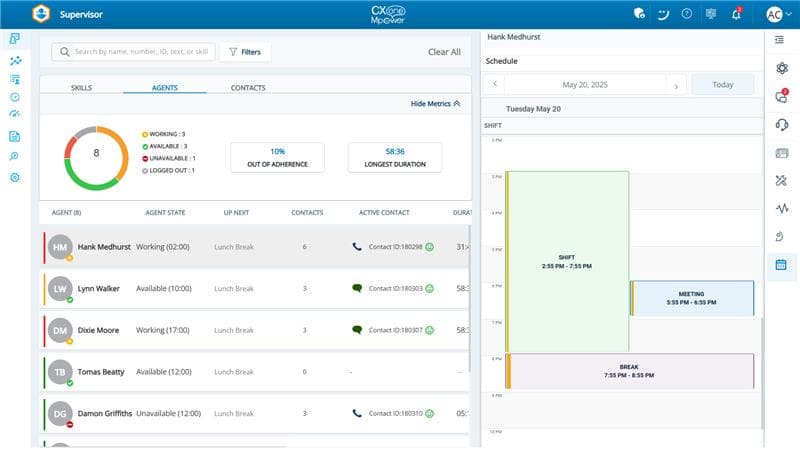Open the settings gear in left sidebar

[15, 177]
